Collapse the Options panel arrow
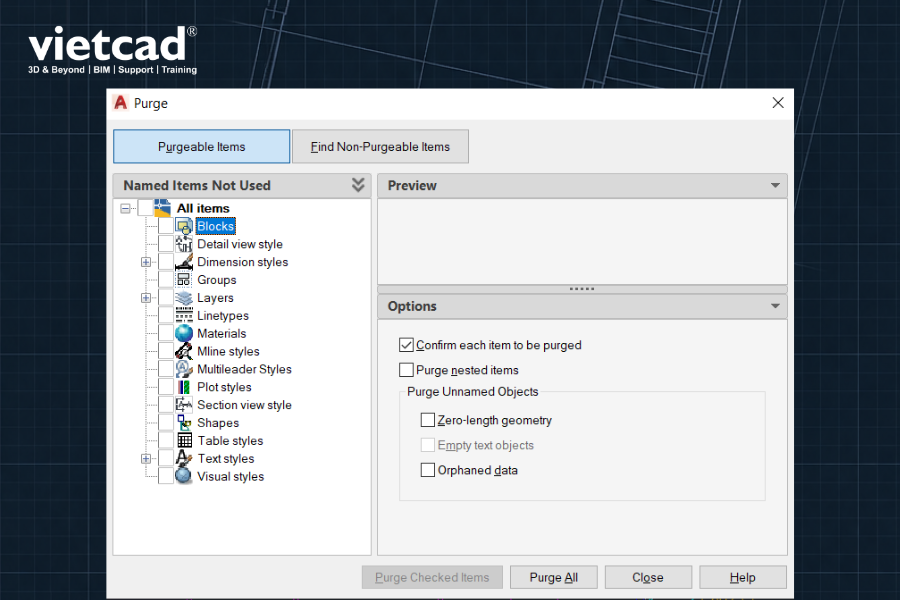Viewport: 900px width, 600px height. tap(775, 306)
